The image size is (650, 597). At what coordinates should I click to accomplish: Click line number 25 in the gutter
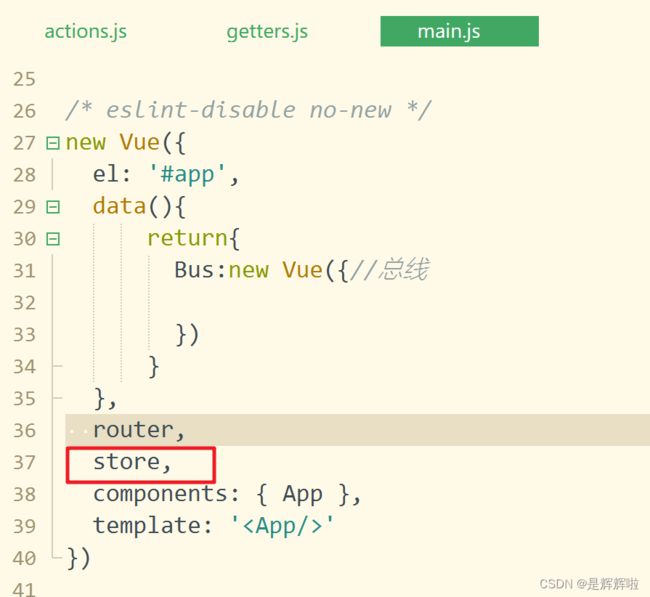(24, 79)
